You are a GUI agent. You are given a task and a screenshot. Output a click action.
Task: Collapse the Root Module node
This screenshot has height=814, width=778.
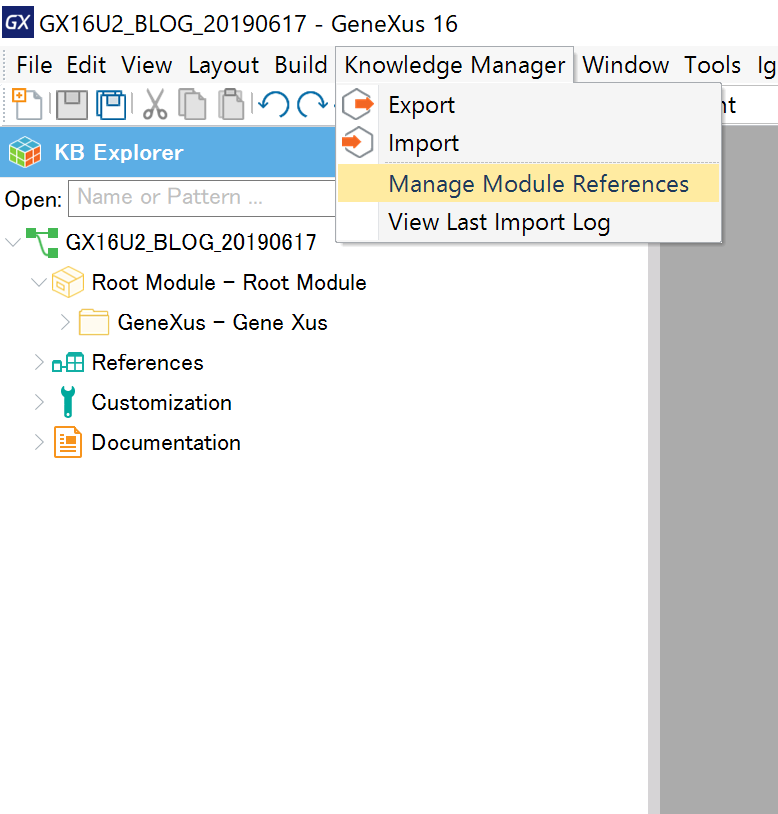38,282
